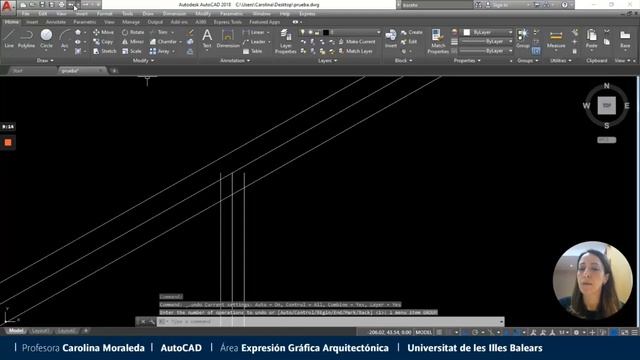640x360 pixels.
Task: Click the Mirror tool
Action: tap(133, 42)
